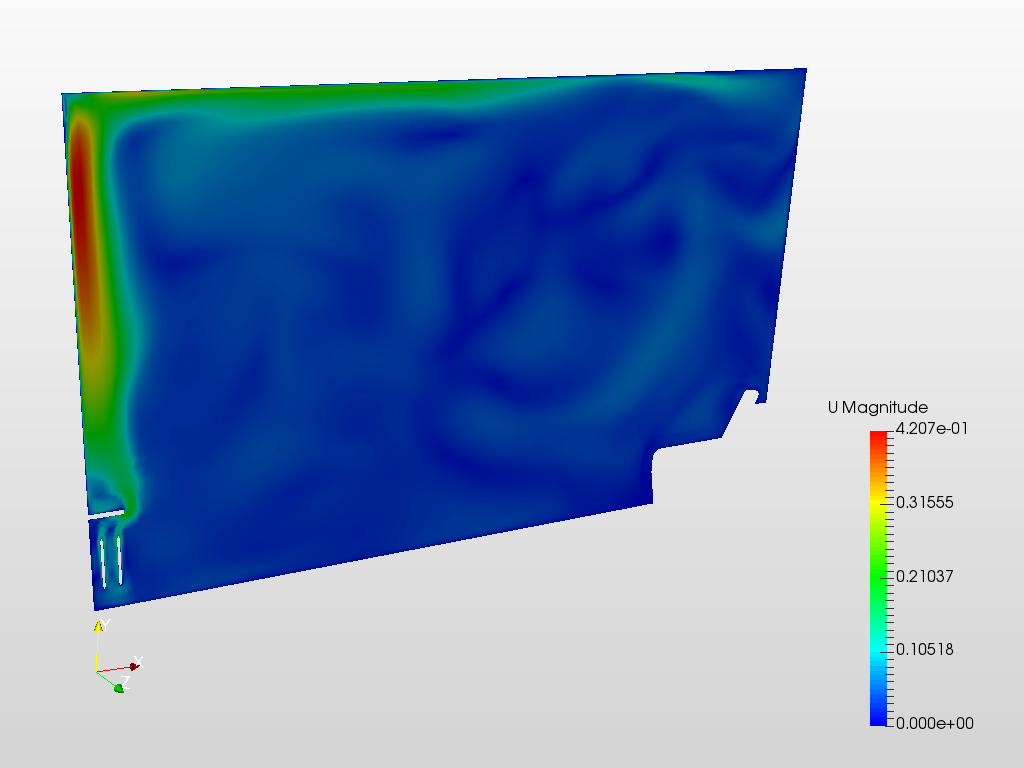Screen dimensions: 1024x768
Task: Click the 0.21037 legend tick label
Action: pos(924,576)
